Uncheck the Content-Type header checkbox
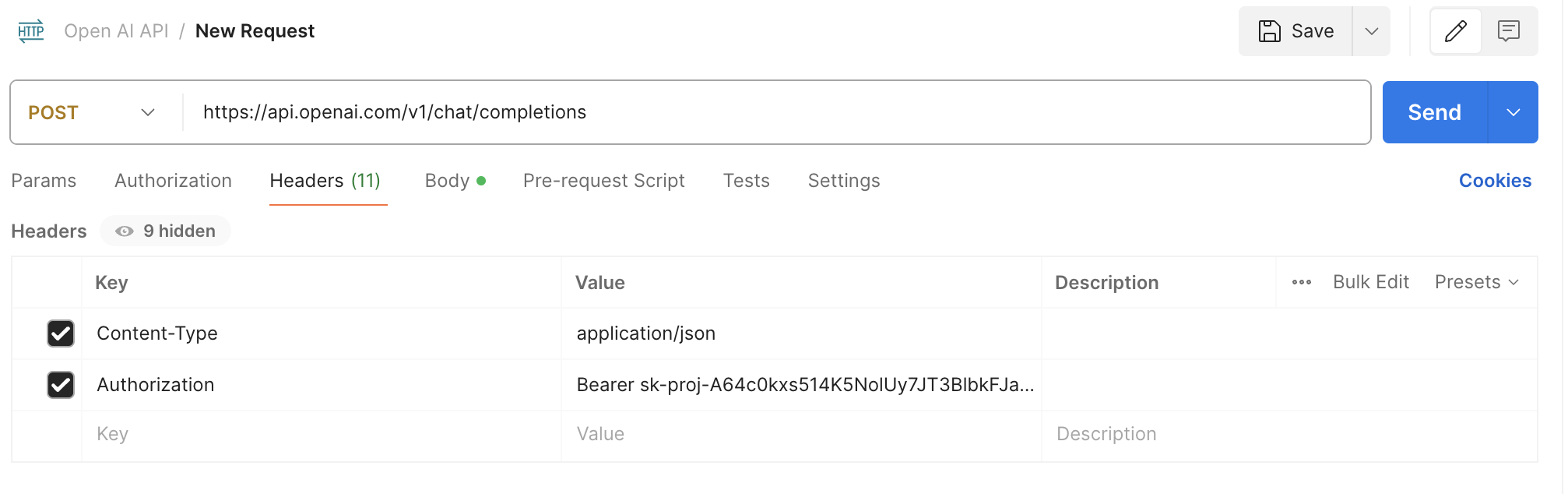Image resolution: width=1568 pixels, height=494 pixels. pos(61,333)
